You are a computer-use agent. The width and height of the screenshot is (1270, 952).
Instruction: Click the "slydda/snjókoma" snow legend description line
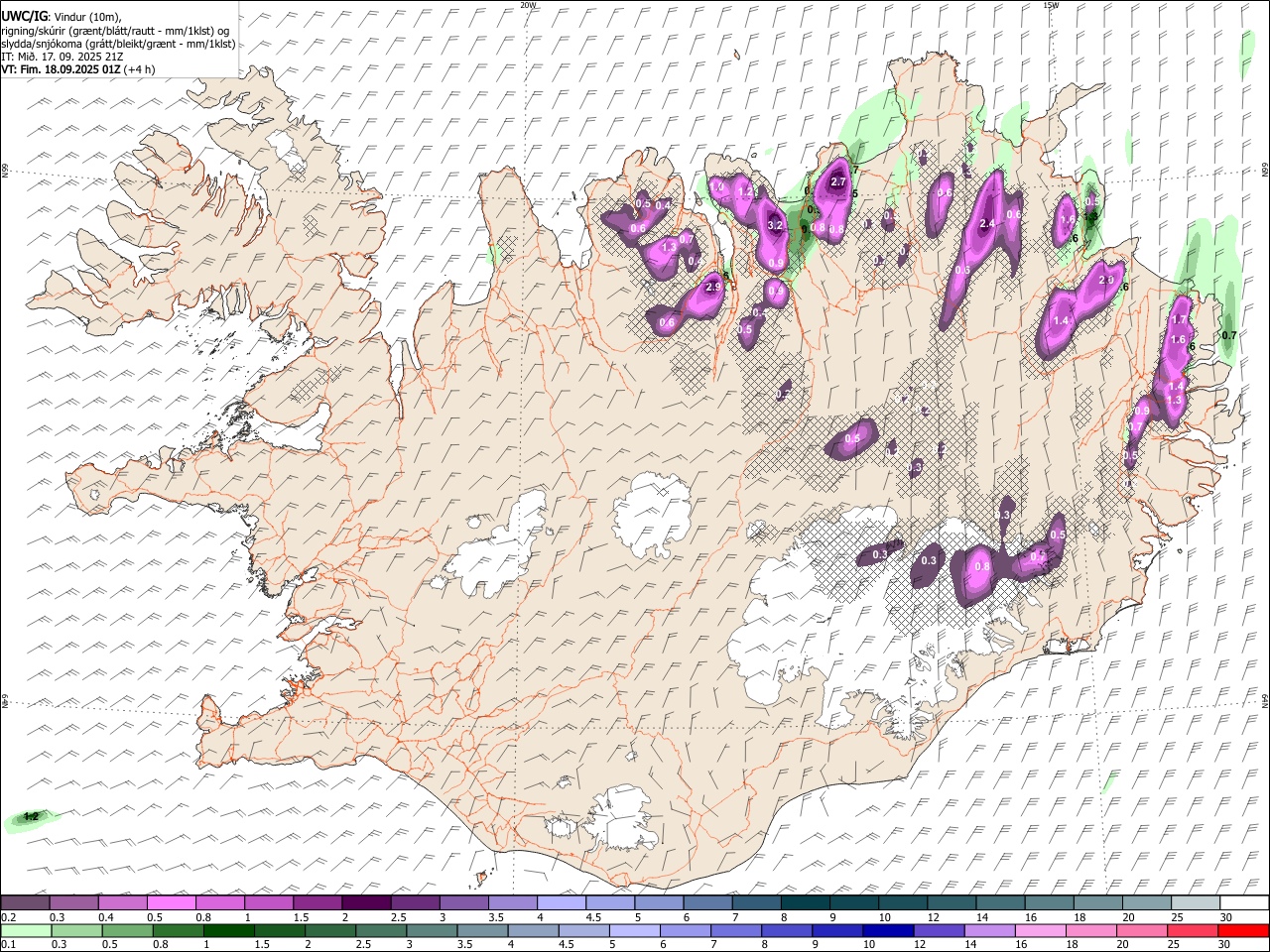pos(118,44)
